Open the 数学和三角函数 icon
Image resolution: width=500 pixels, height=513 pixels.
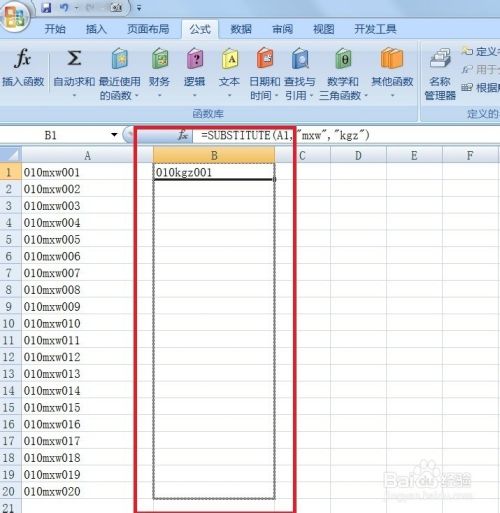pos(343,58)
